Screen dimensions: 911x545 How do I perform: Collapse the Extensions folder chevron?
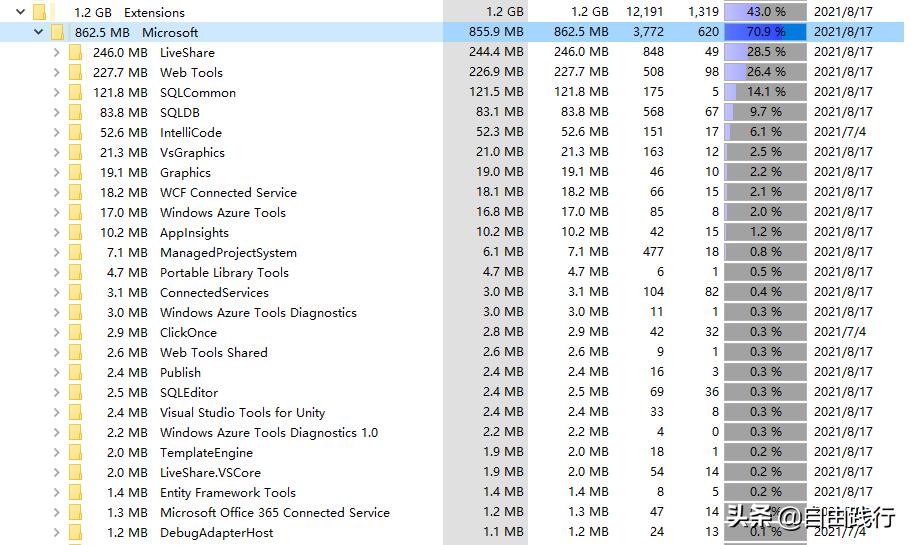point(20,12)
